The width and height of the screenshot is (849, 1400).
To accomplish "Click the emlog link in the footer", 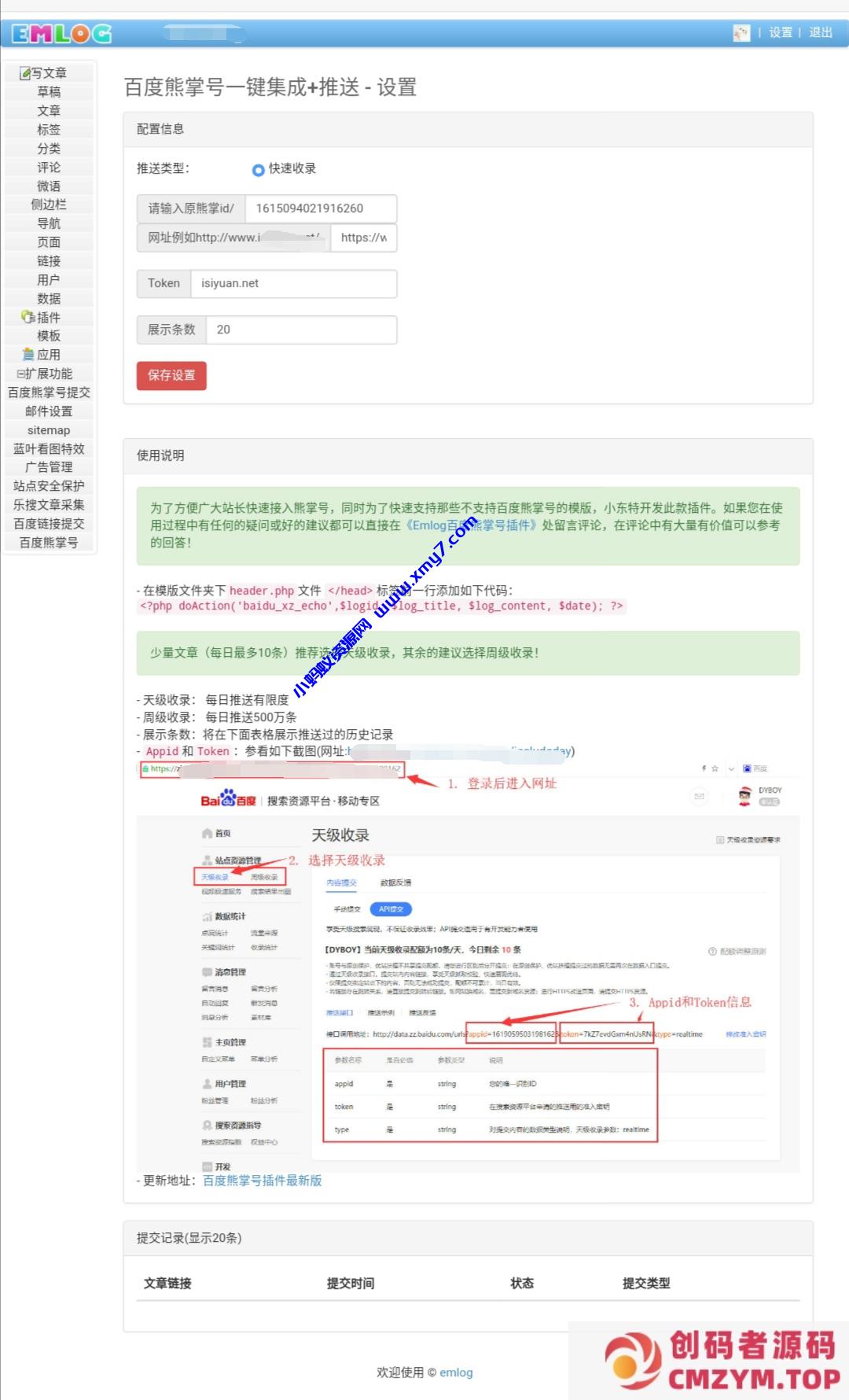I will point(456,1372).
